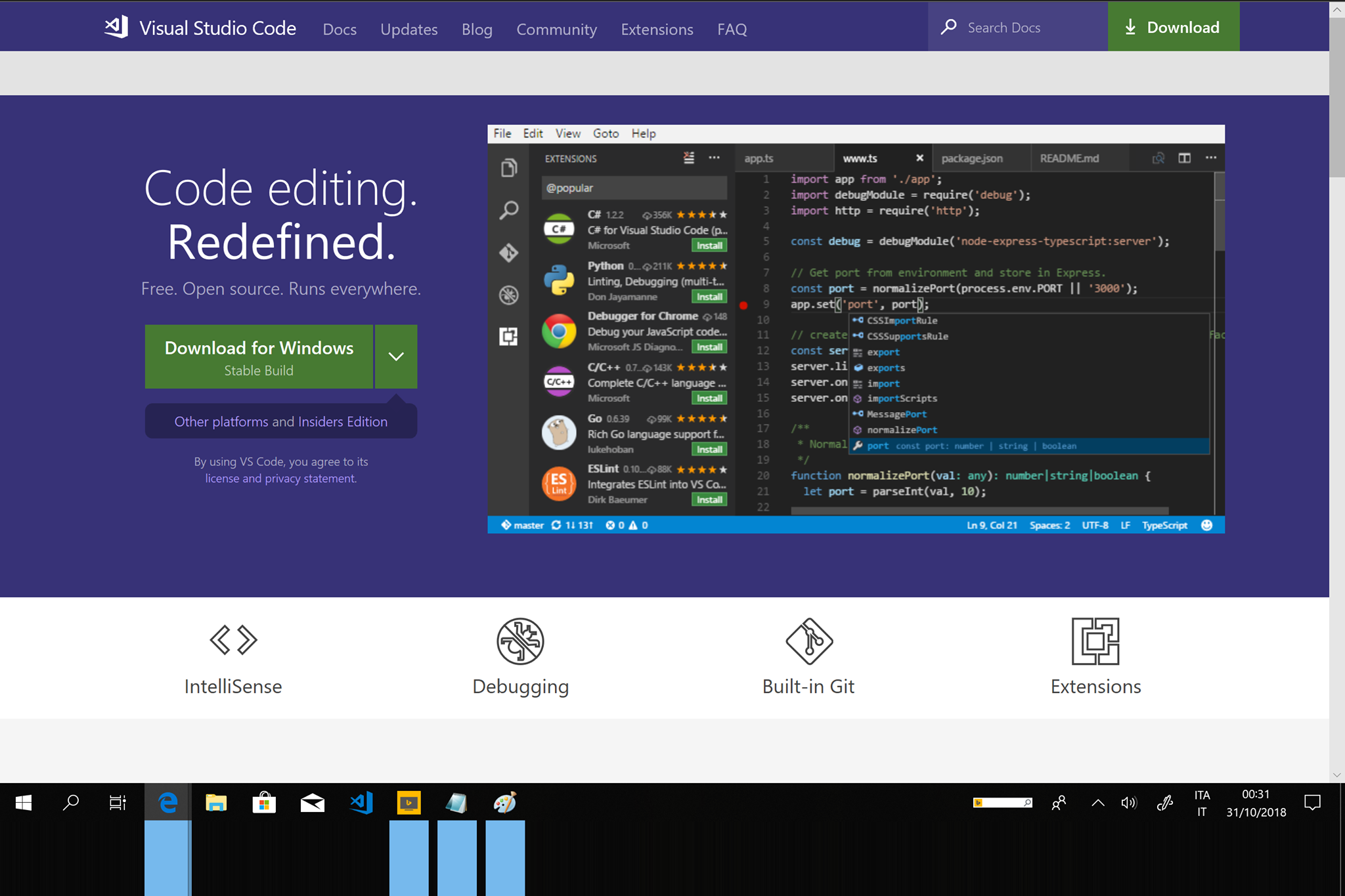Install the ESLint extension
This screenshot has height=896, width=1345.
click(x=709, y=500)
